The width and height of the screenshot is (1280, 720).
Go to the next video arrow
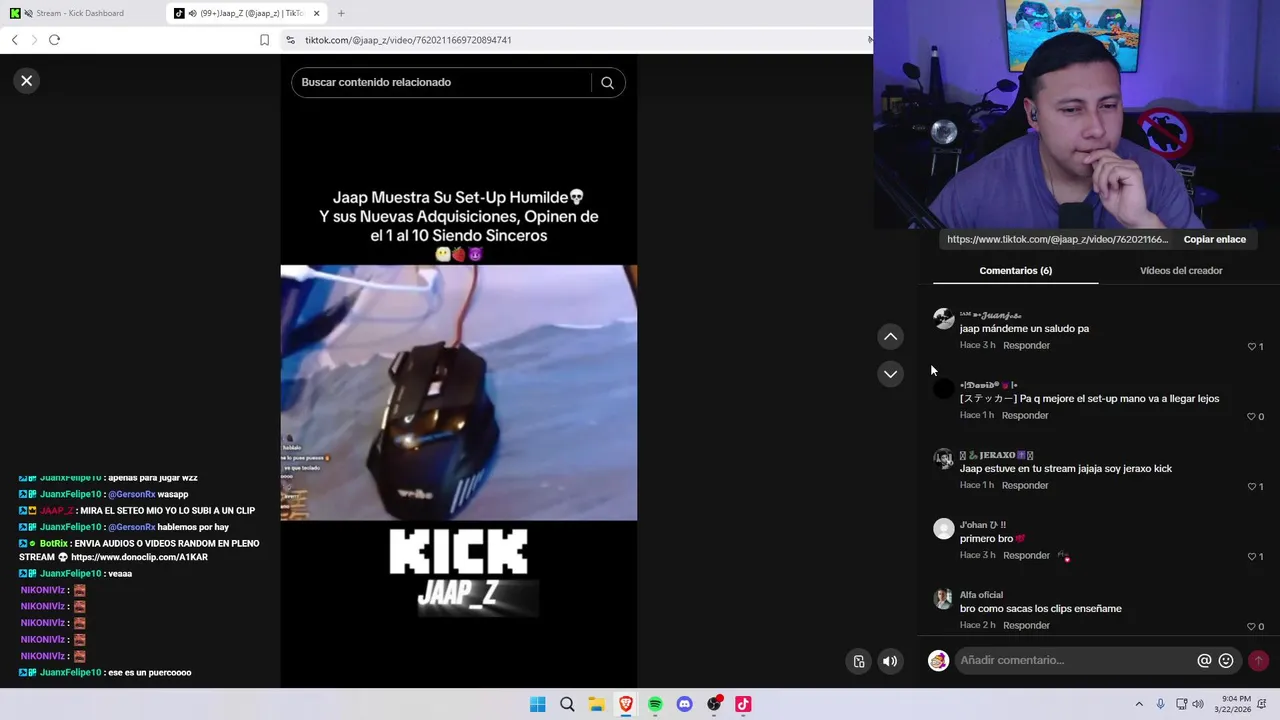point(890,374)
